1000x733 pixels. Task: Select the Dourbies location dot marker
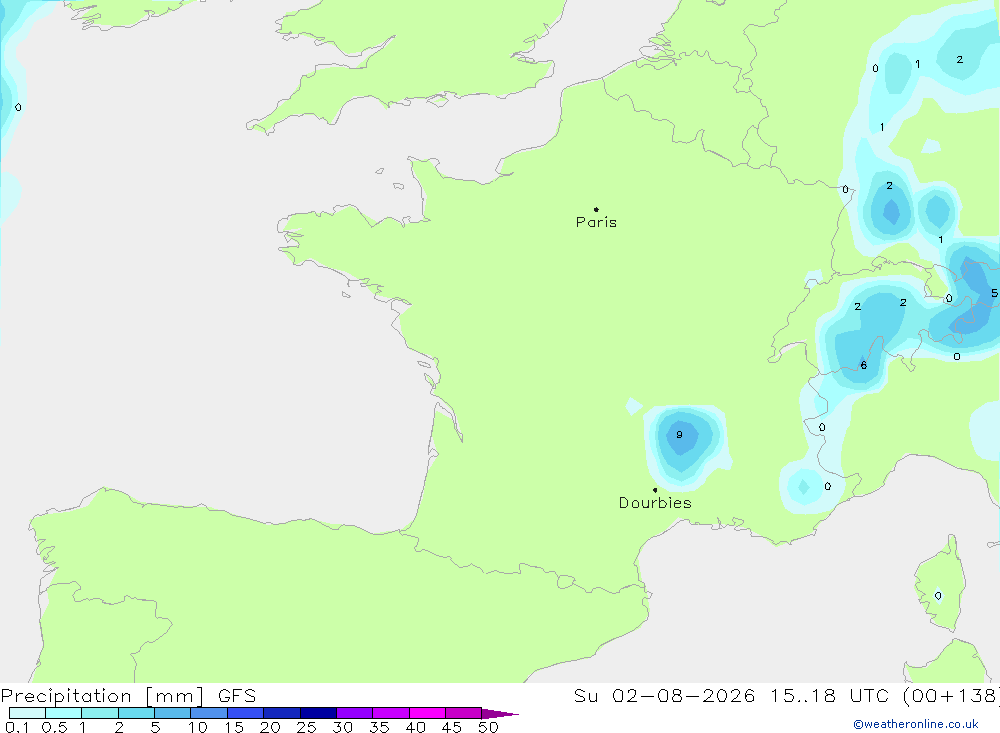[x=655, y=490]
